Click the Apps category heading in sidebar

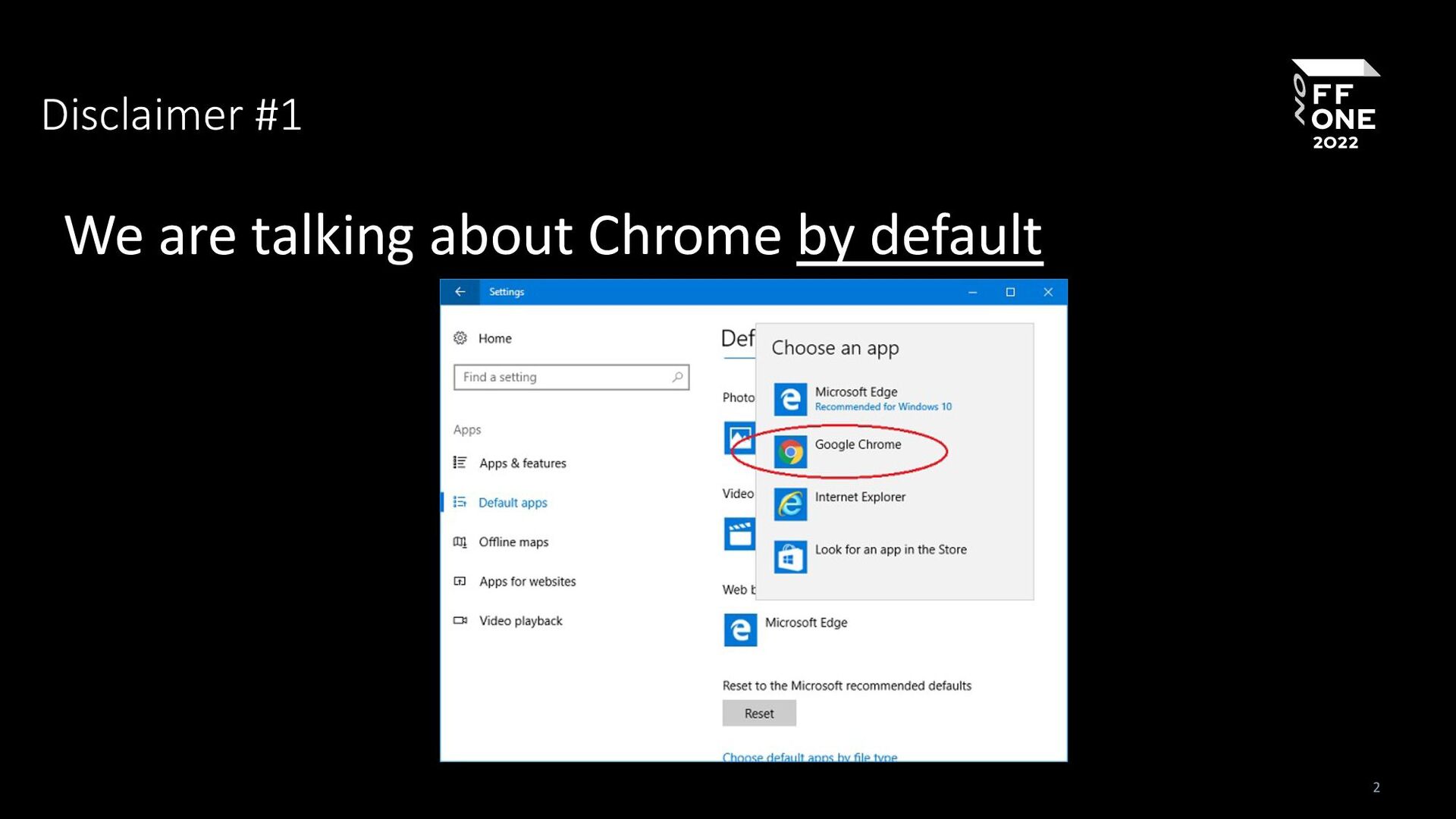point(467,429)
